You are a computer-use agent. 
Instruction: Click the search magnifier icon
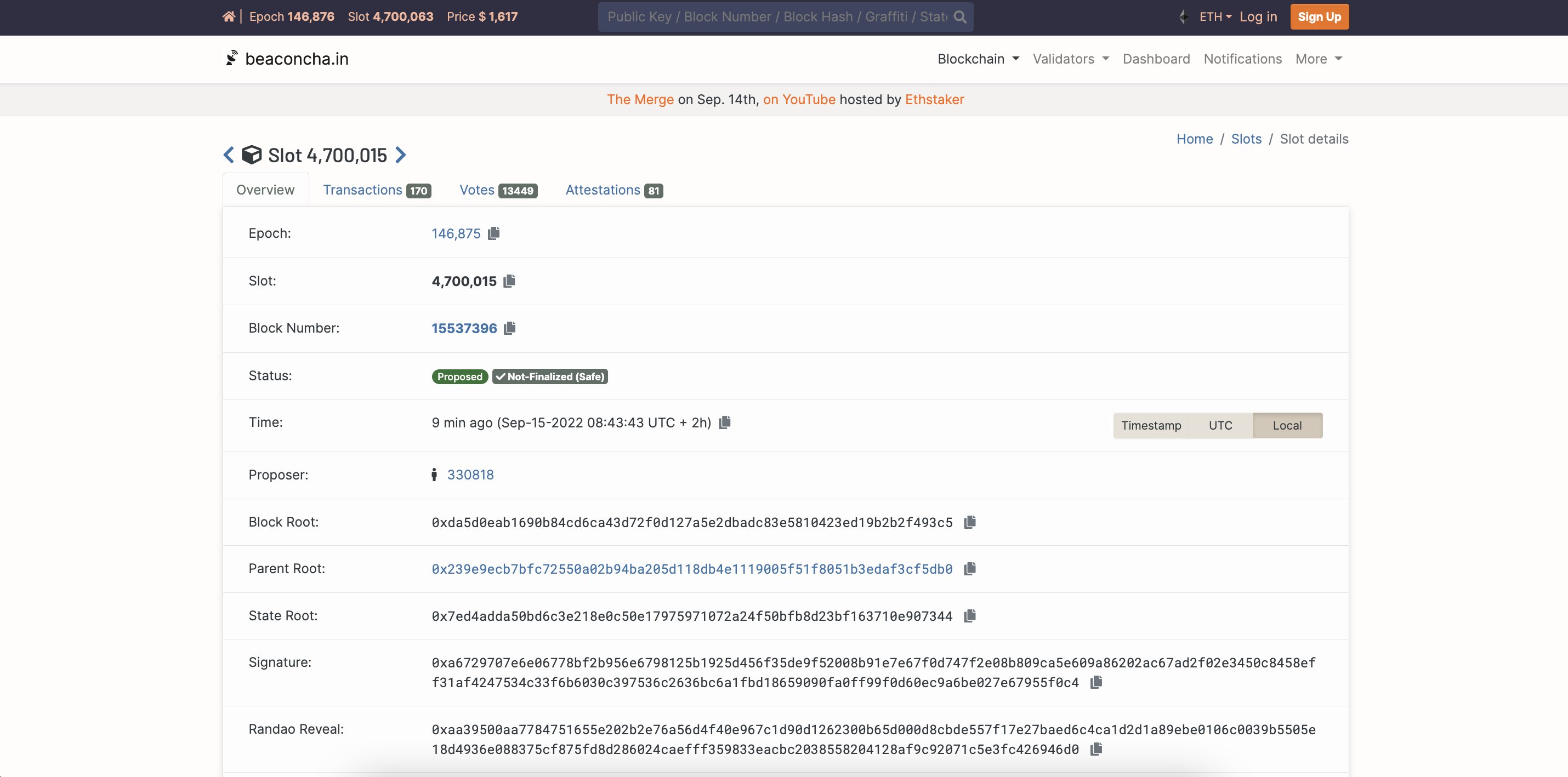point(960,16)
